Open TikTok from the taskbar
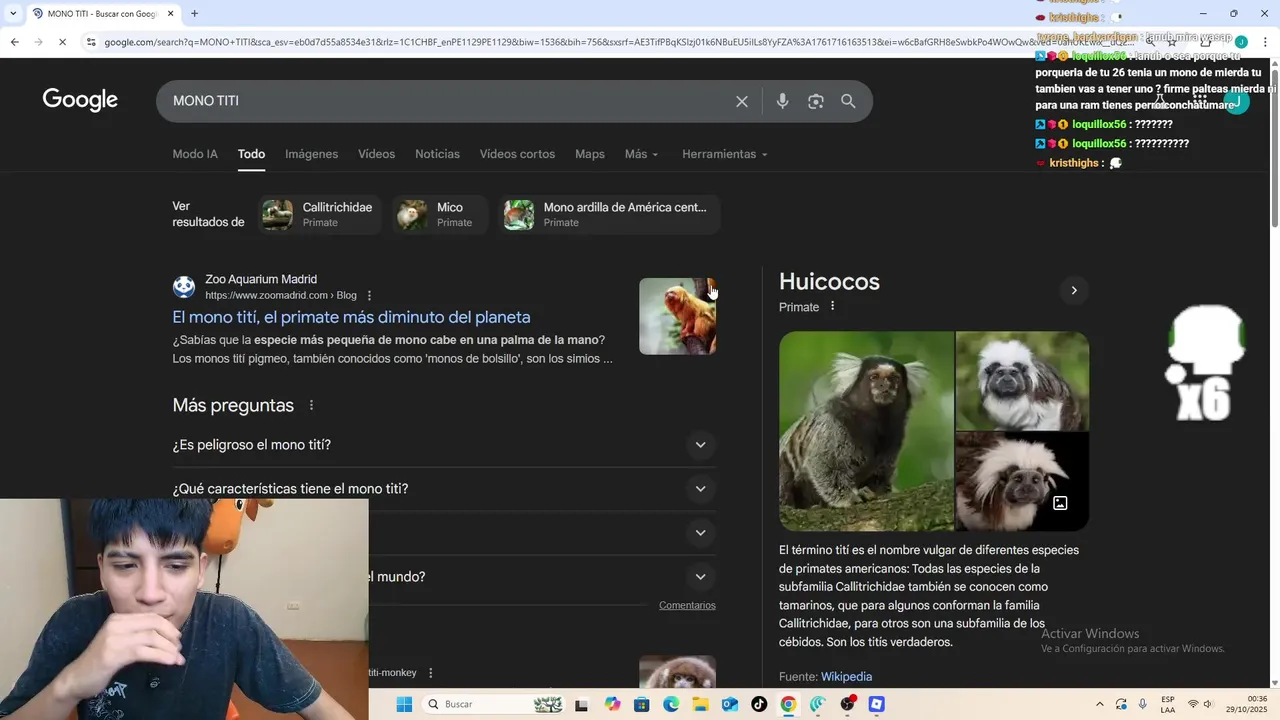Viewport: 1280px width, 720px height. pyautogui.click(x=759, y=704)
